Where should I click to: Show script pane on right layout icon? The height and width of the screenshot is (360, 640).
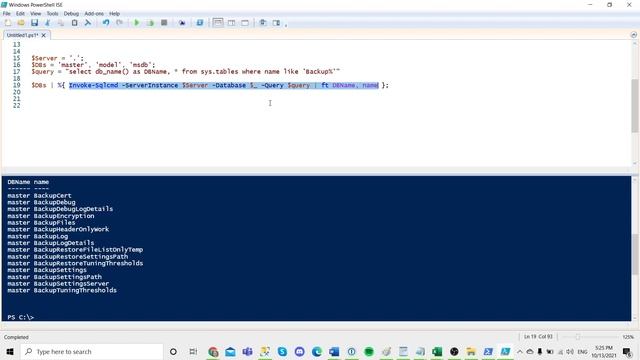tap(231, 23)
